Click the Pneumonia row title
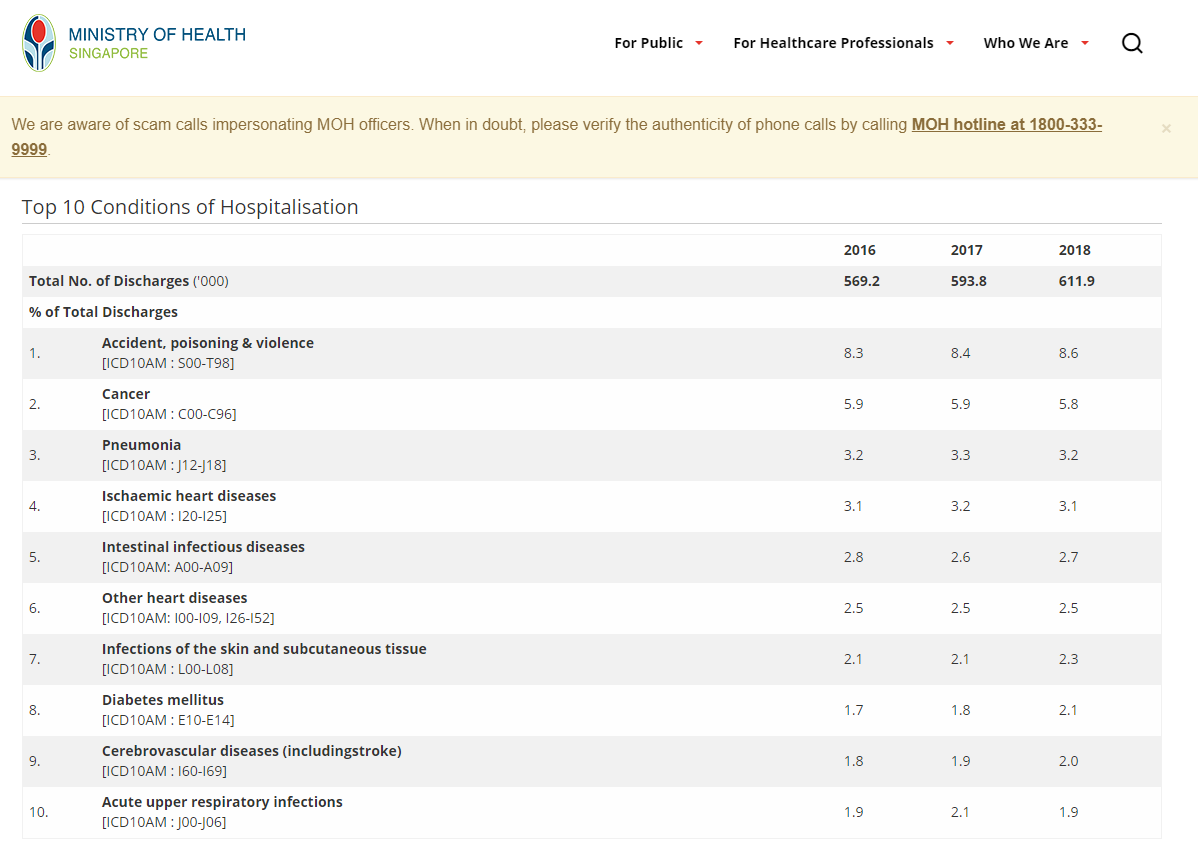The image size is (1198, 853). tap(141, 445)
